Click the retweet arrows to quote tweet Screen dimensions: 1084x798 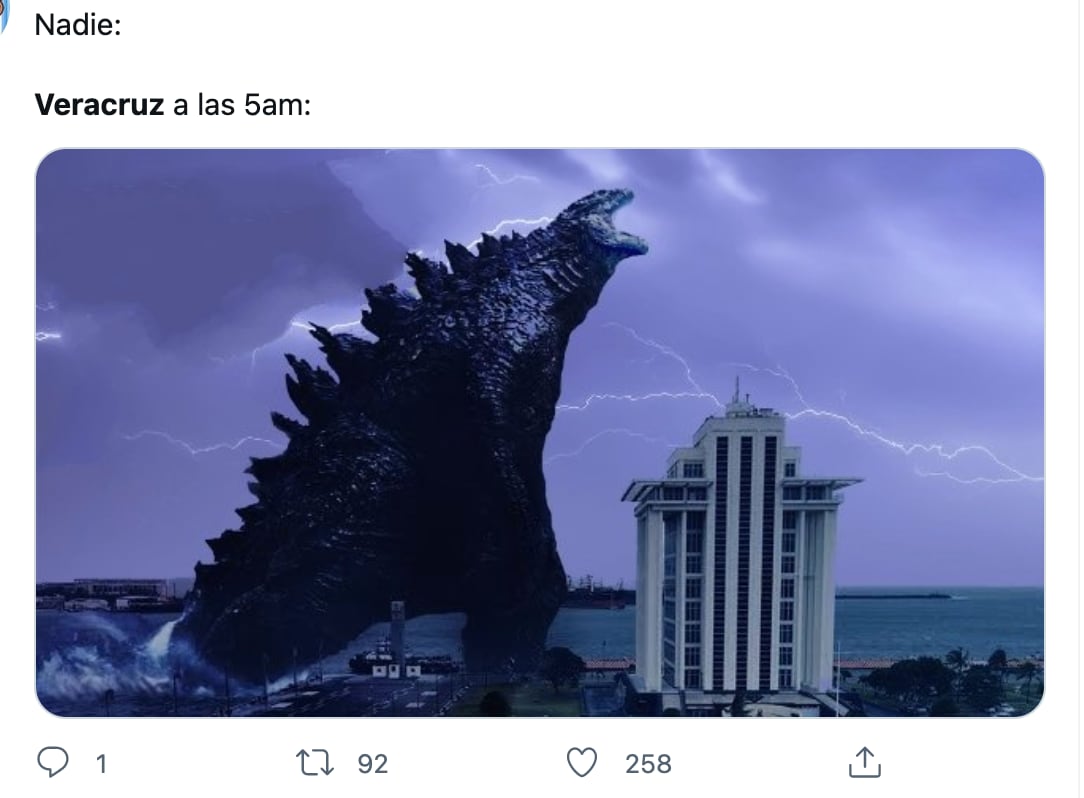click(x=317, y=762)
